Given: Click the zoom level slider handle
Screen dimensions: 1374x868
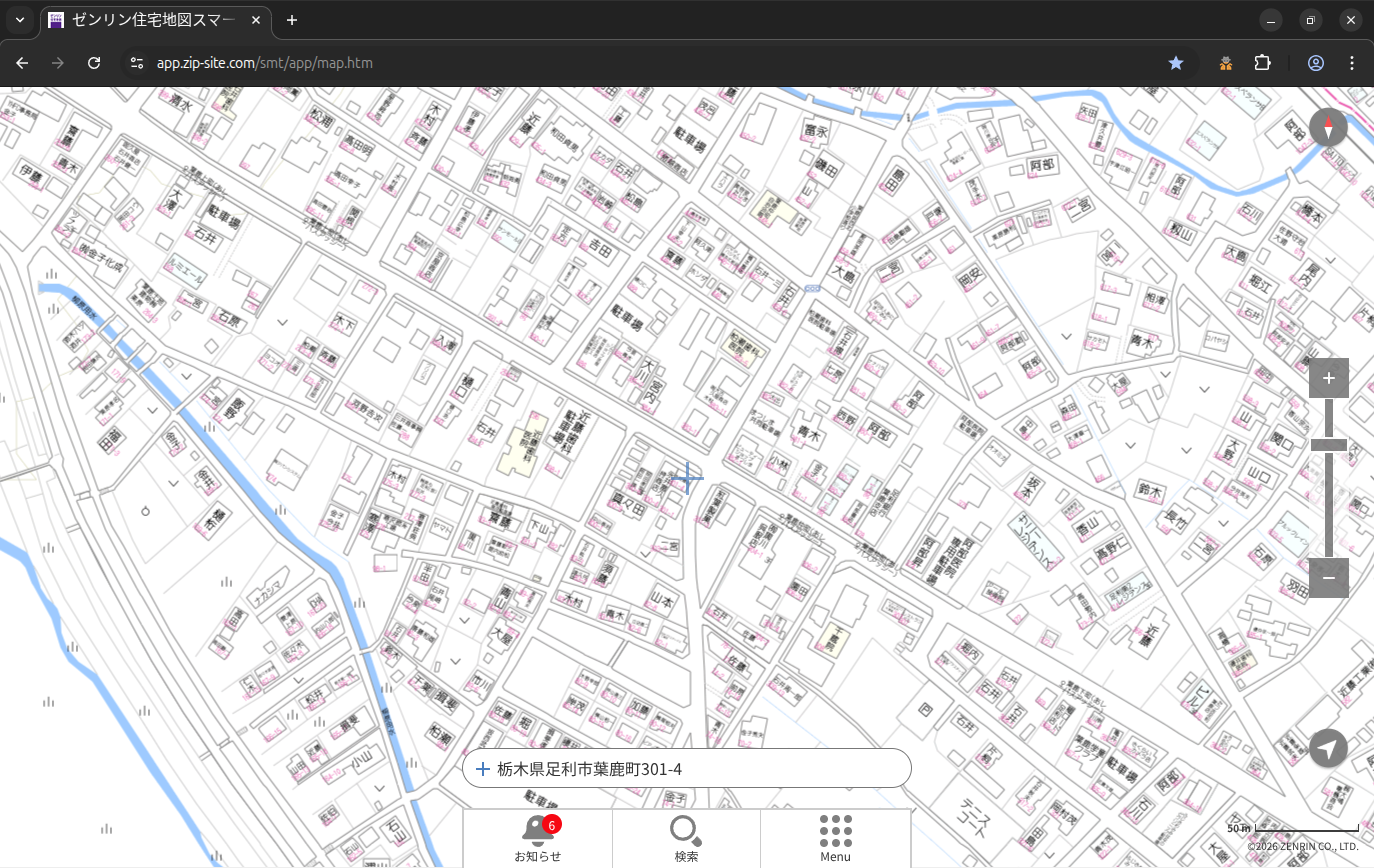Looking at the screenshot, I should [x=1328, y=445].
